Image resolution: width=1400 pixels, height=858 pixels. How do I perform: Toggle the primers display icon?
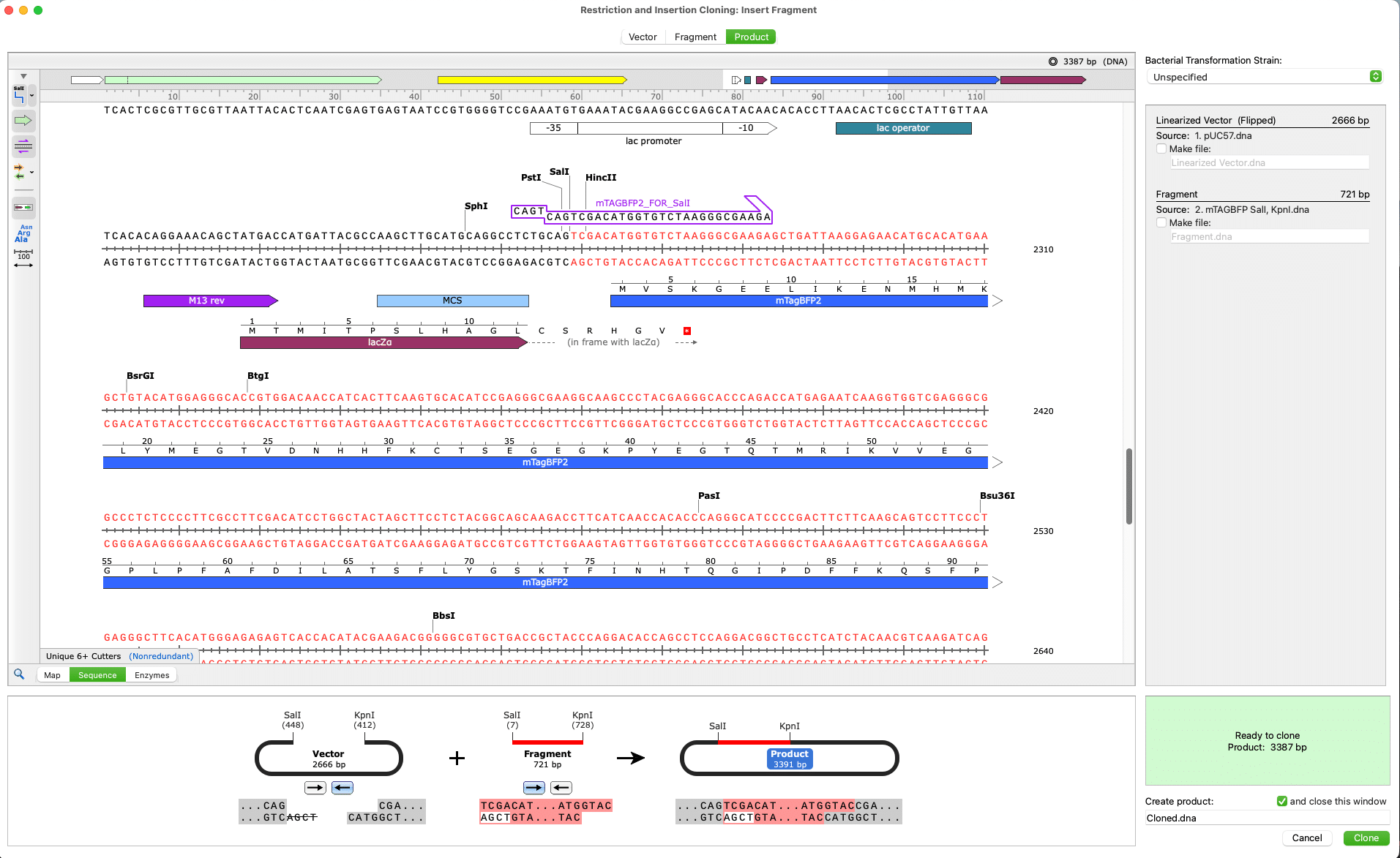point(19,173)
